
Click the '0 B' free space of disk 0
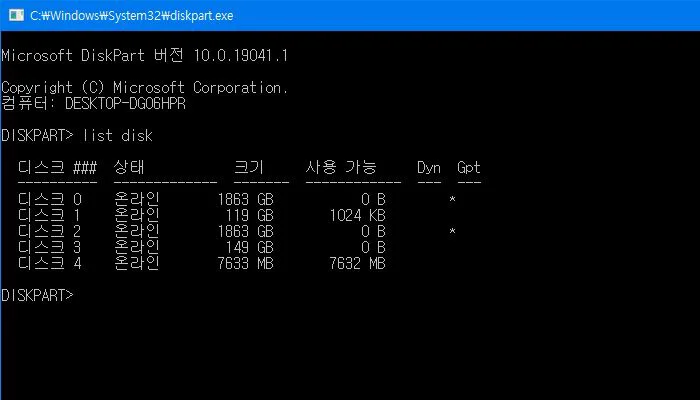(x=373, y=199)
